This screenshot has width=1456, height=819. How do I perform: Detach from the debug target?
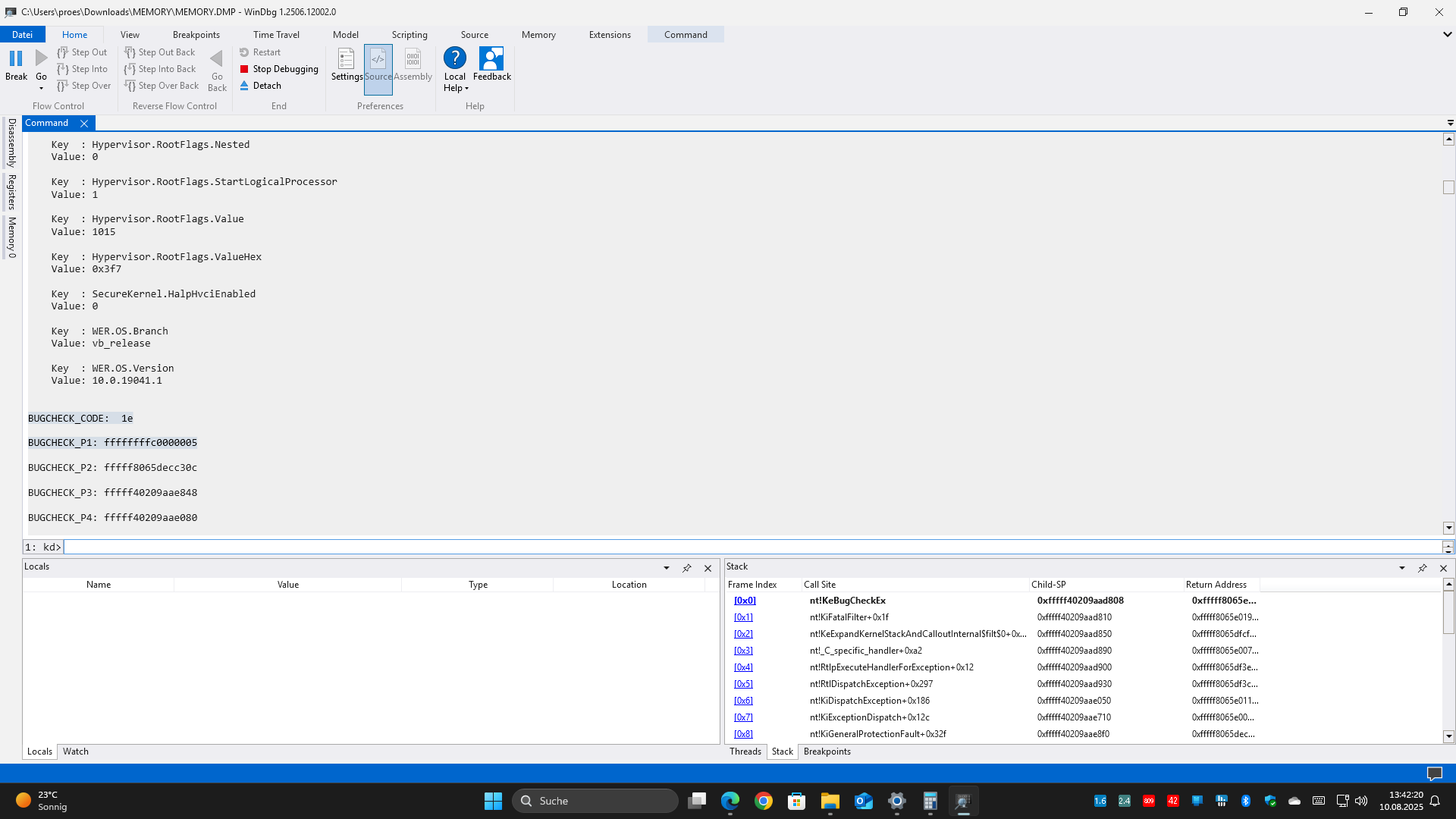coord(261,86)
